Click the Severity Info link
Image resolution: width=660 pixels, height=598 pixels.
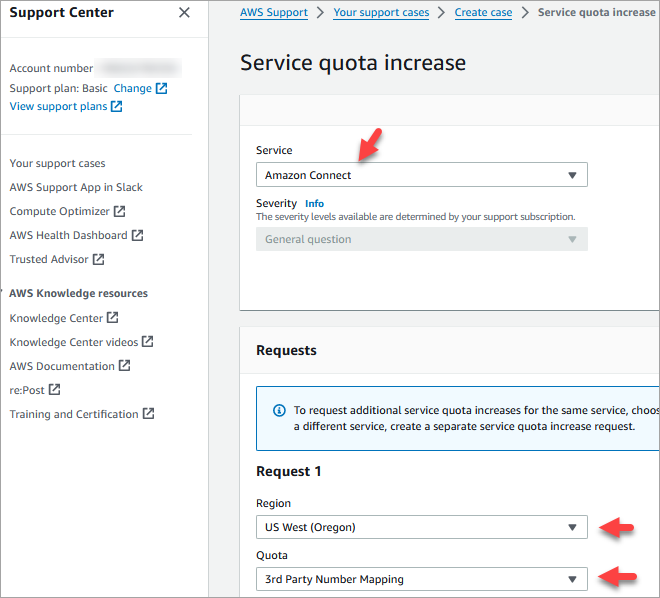pyautogui.click(x=314, y=203)
